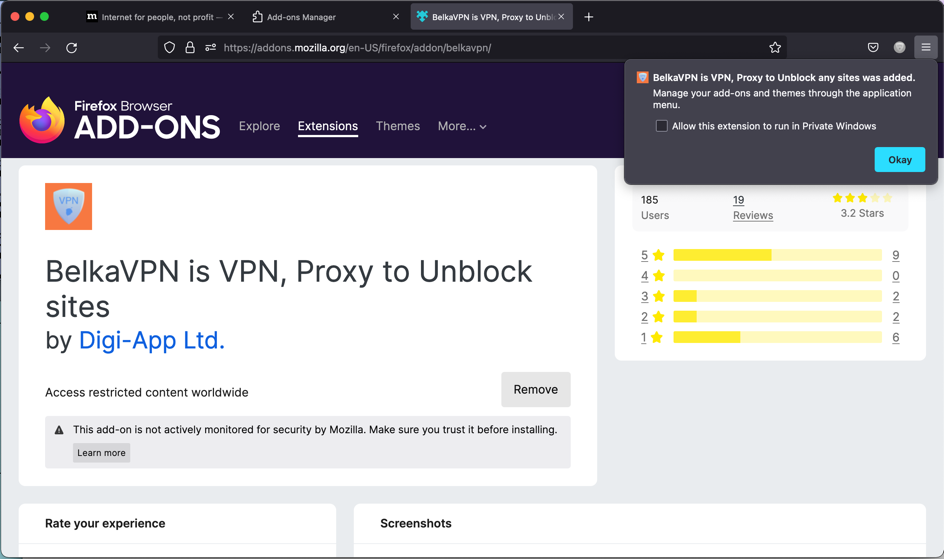944x559 pixels.
Task: Click Okay in the notification popup
Action: [x=899, y=159]
